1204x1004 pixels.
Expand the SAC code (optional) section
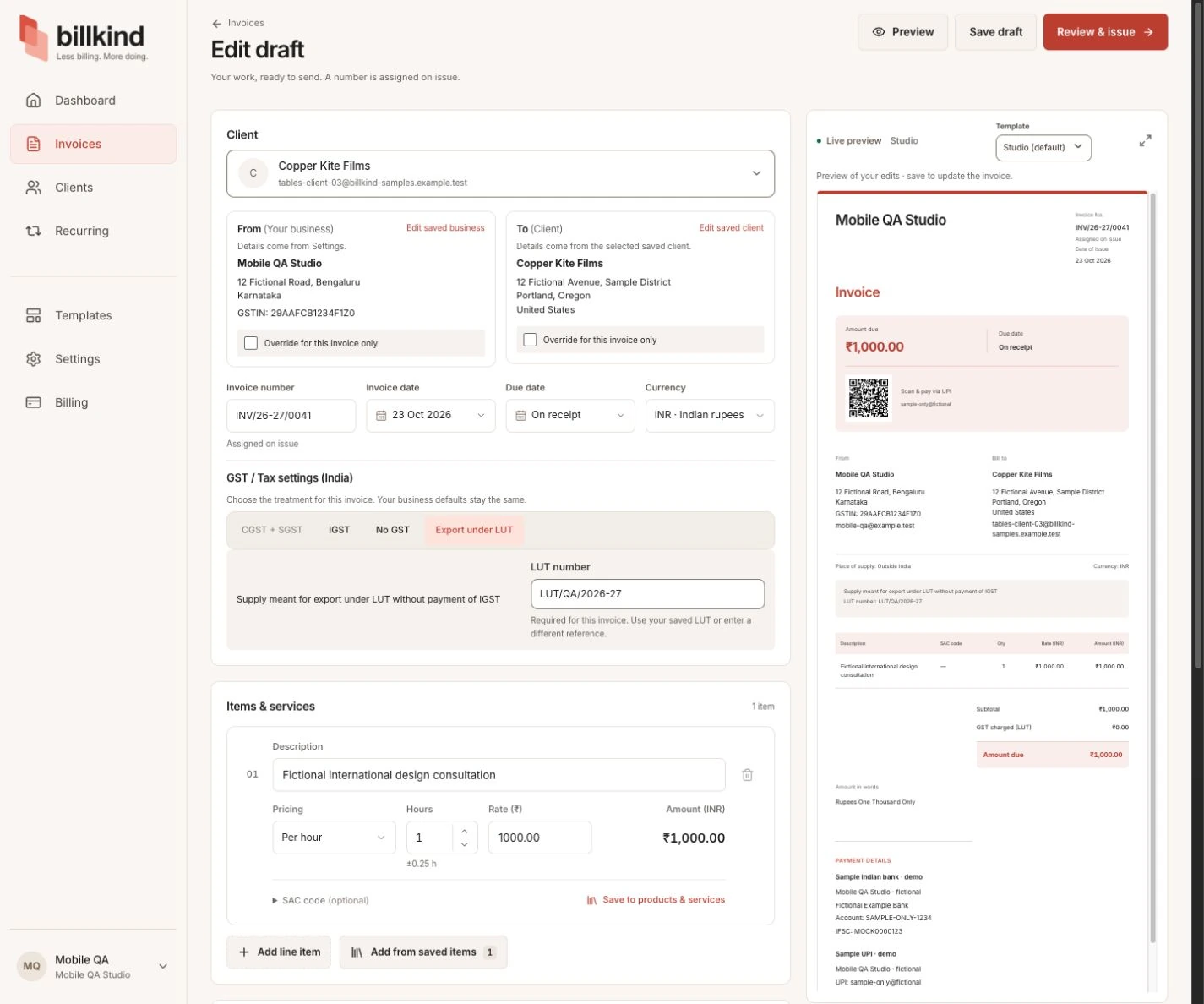click(x=320, y=901)
